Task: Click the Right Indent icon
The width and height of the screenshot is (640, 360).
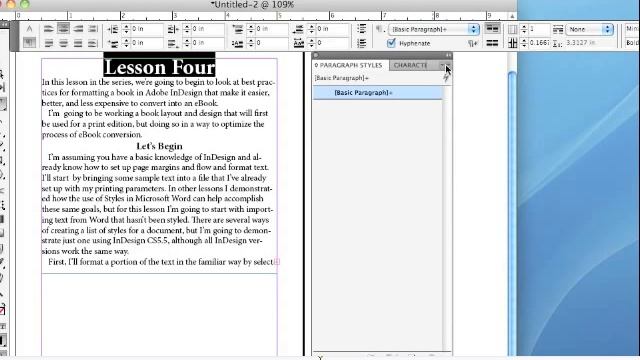Action: tap(173, 29)
